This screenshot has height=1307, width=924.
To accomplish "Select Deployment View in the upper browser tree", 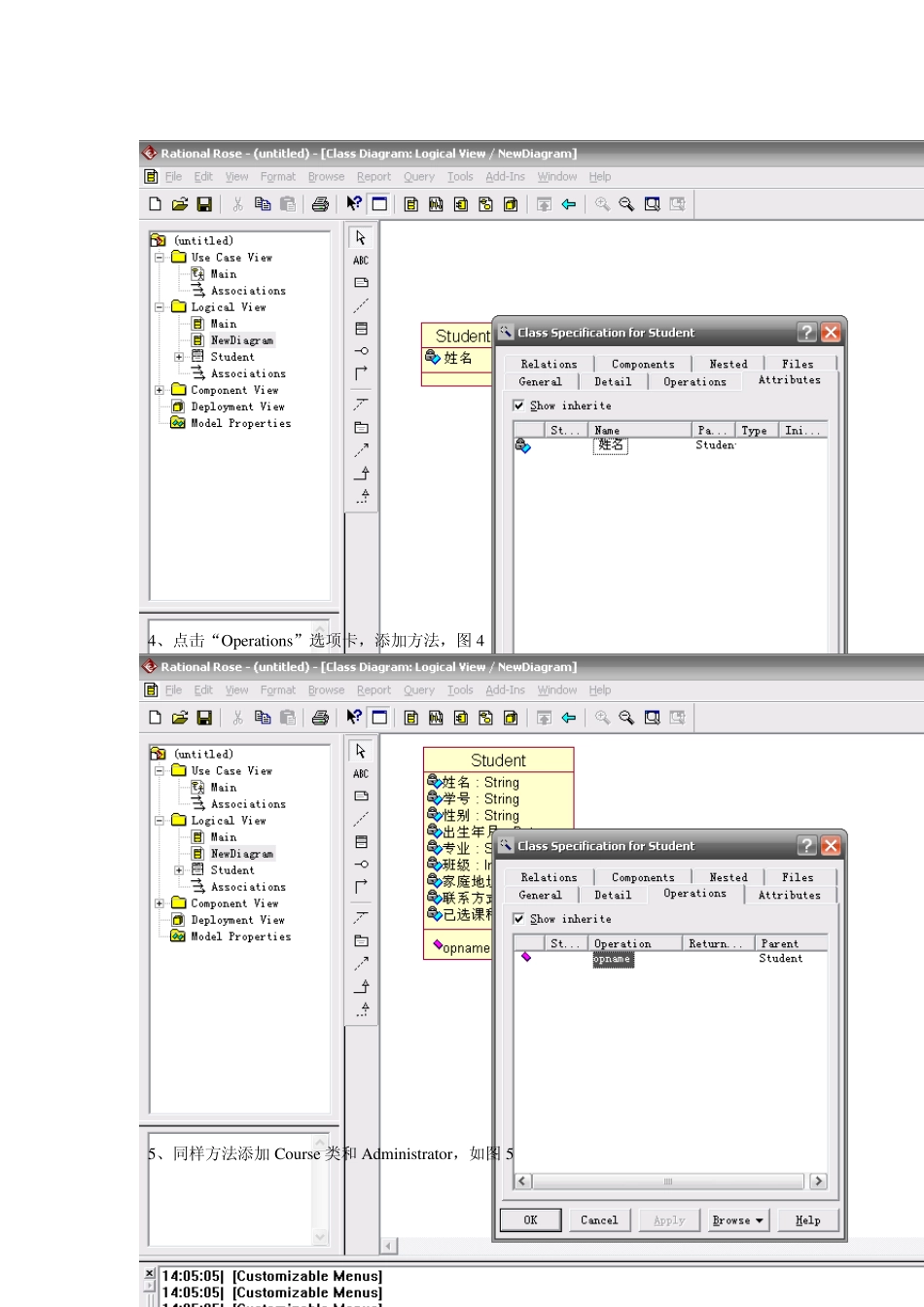I will click(237, 406).
